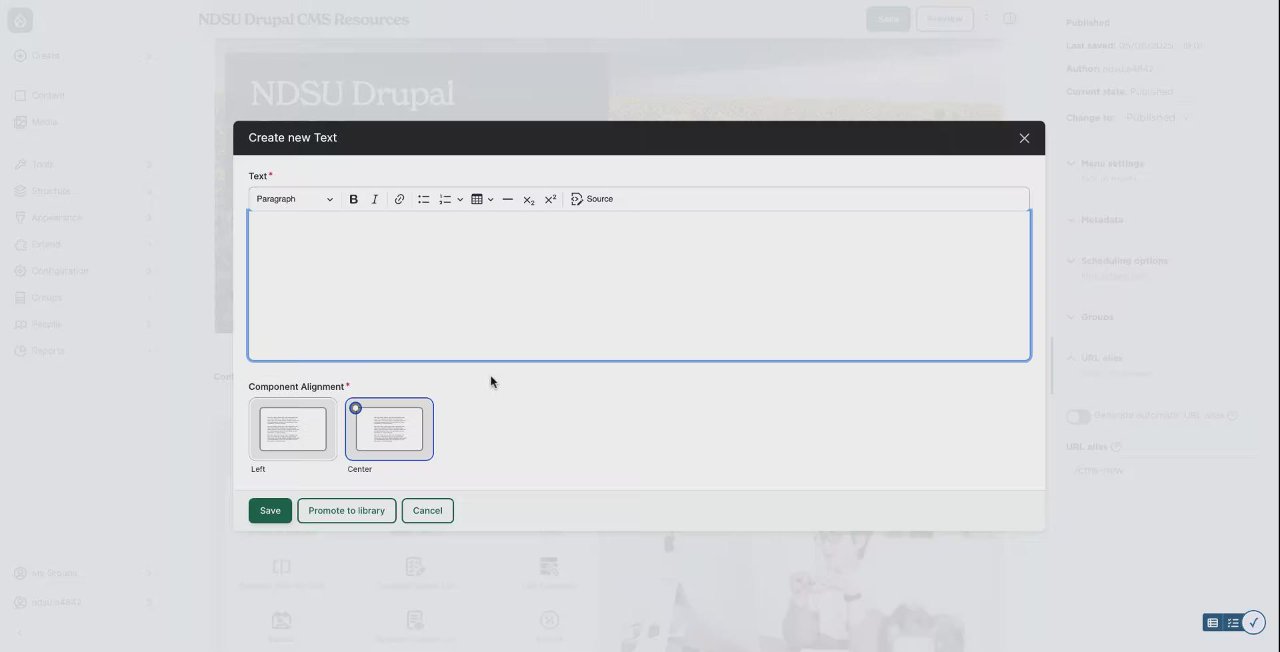Cancel creating the Text component
1280x652 pixels.
[427, 510]
